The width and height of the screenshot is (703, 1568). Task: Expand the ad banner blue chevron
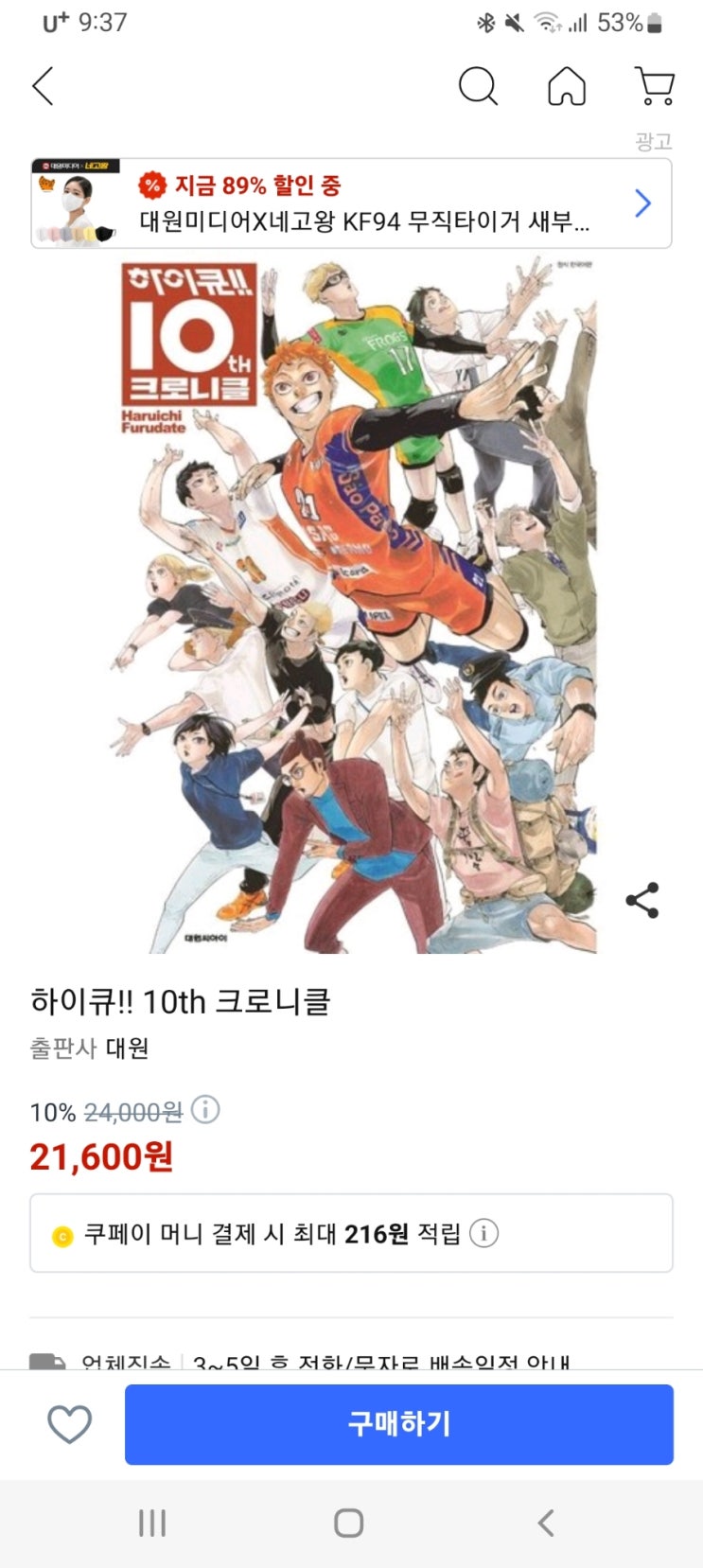[643, 203]
